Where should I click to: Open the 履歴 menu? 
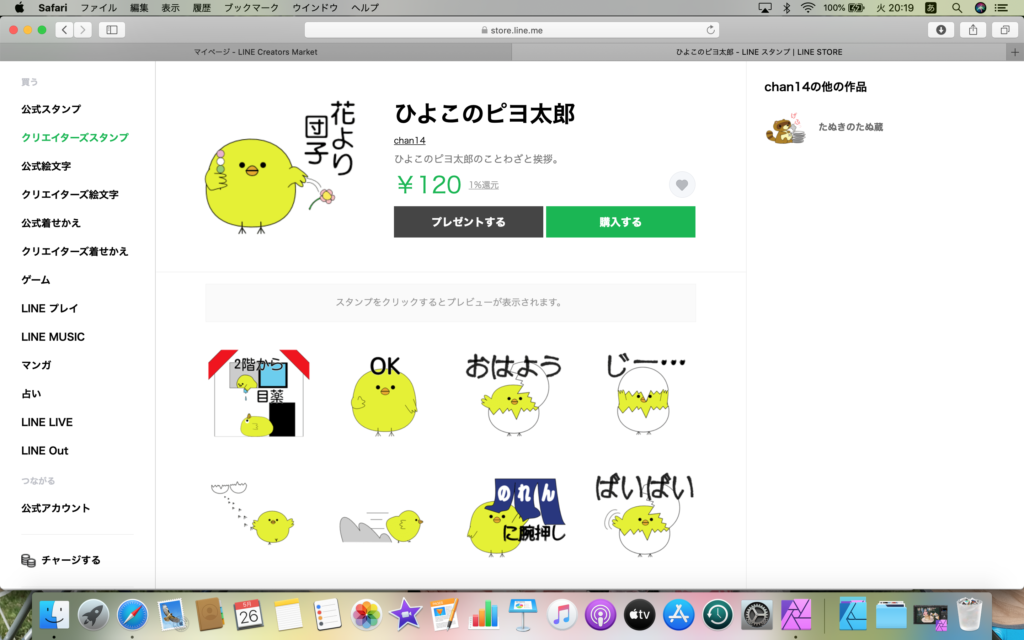click(202, 8)
